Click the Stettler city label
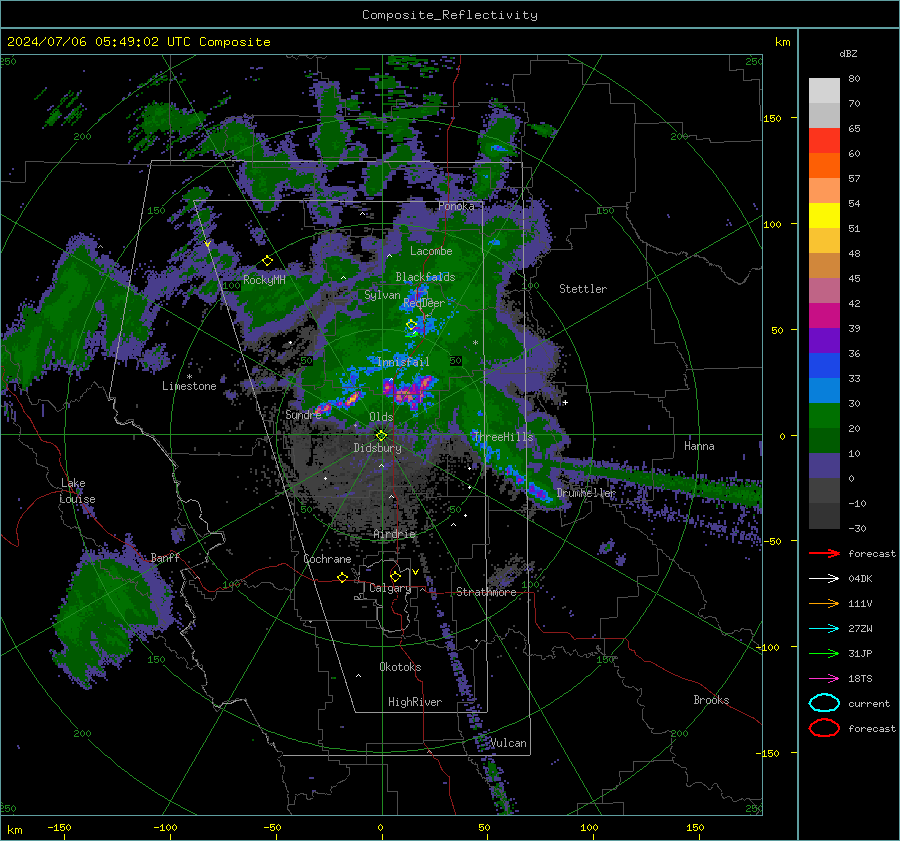900x841 pixels. [583, 289]
